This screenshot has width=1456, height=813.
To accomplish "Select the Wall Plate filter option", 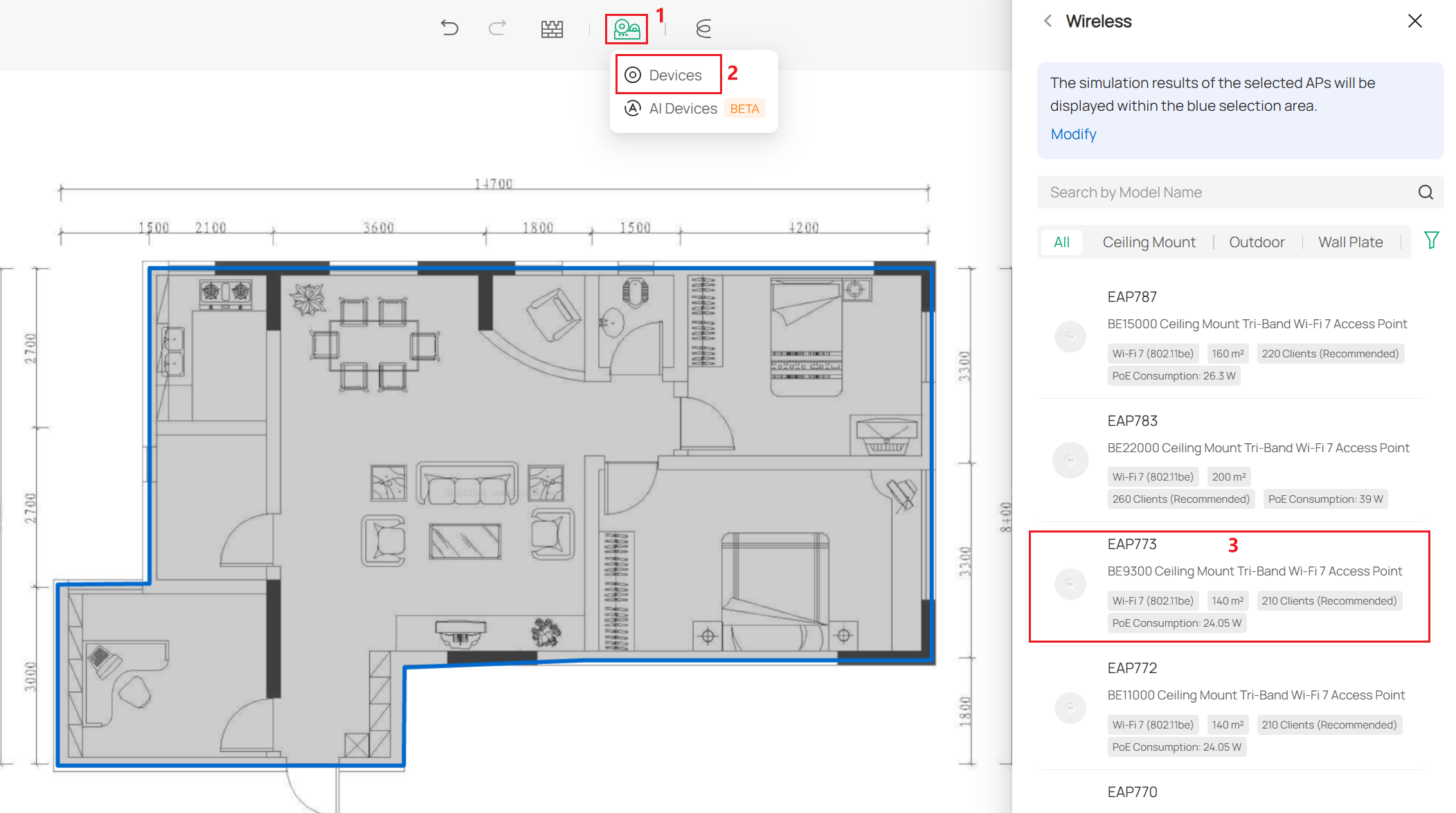I will coord(1349,242).
